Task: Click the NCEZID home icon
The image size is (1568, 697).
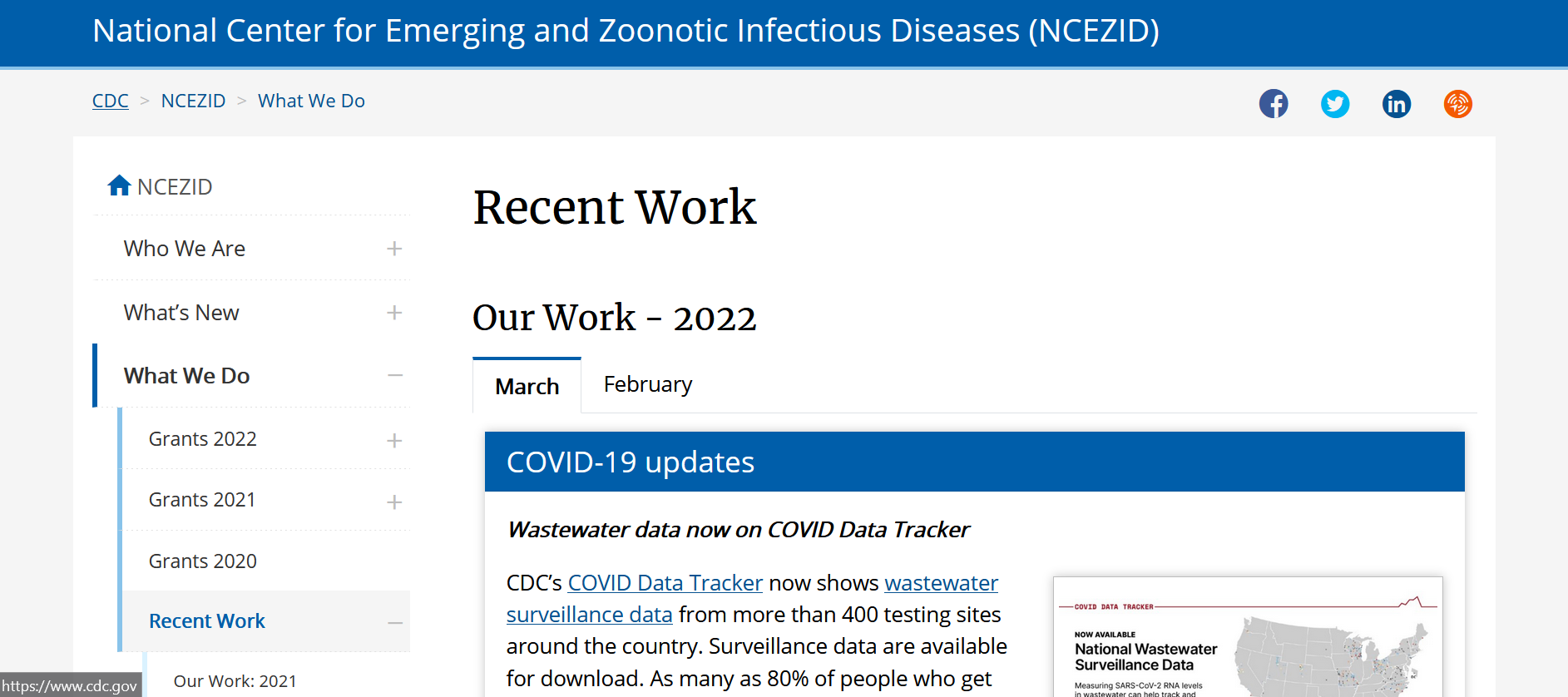Action: (x=119, y=185)
